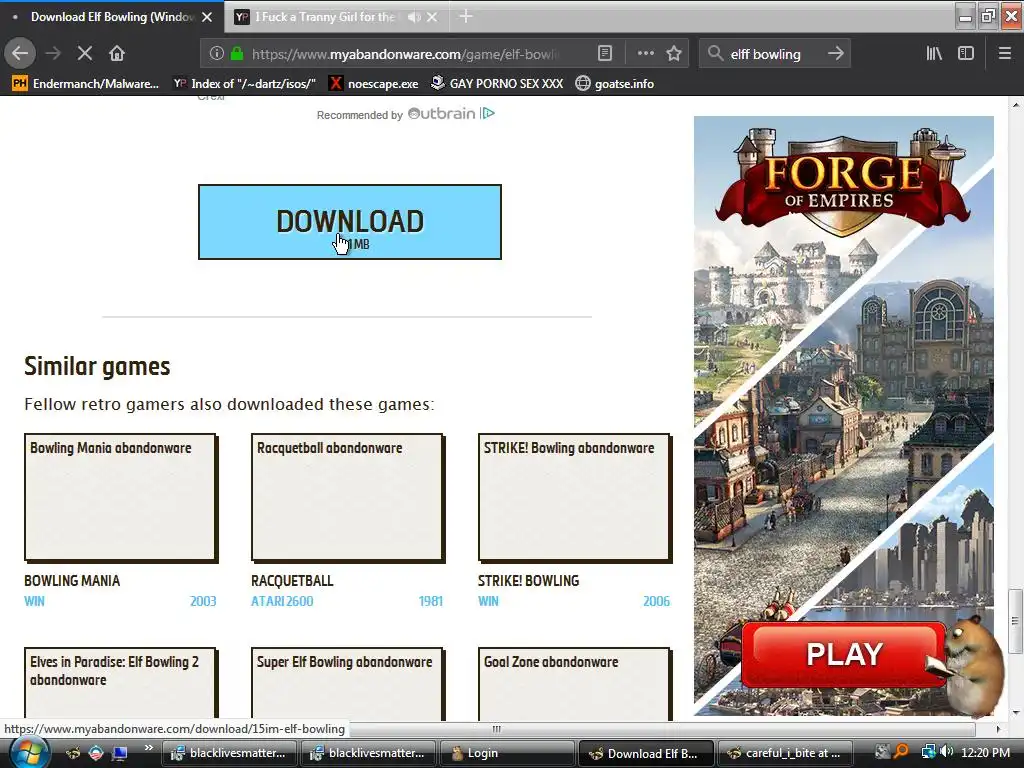Click the orange search tray icon
The height and width of the screenshot is (768, 1024).
point(902,752)
